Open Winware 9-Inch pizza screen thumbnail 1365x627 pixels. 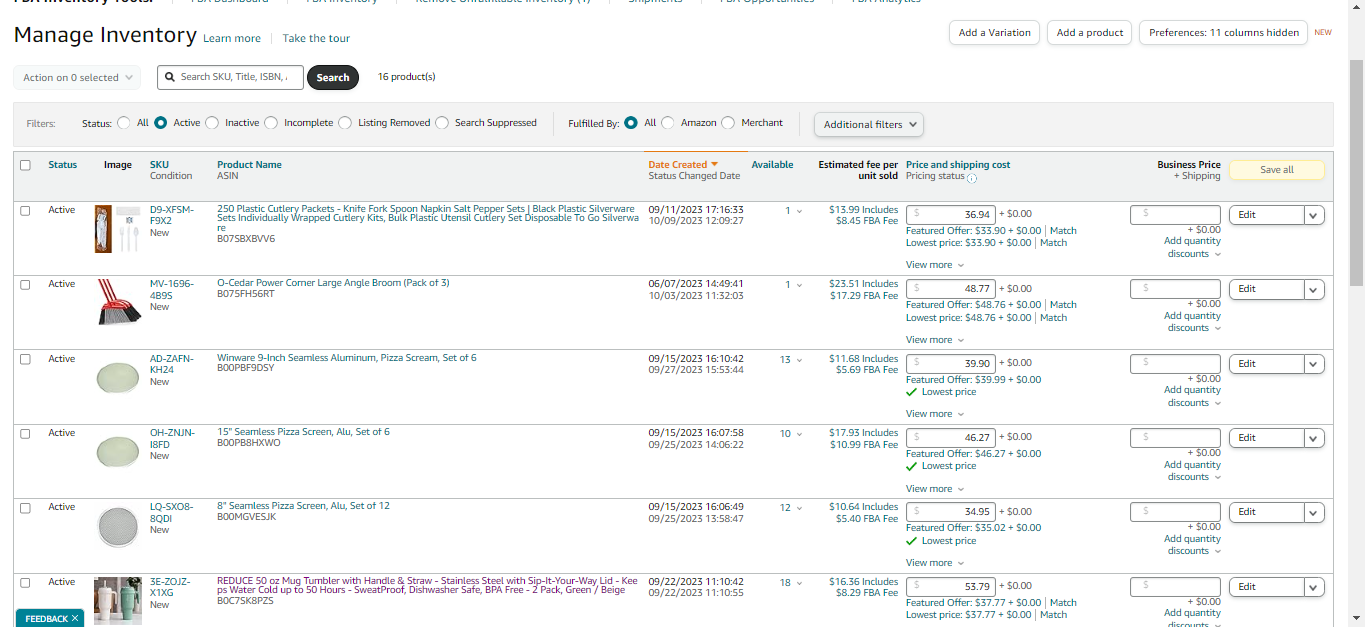point(117,377)
